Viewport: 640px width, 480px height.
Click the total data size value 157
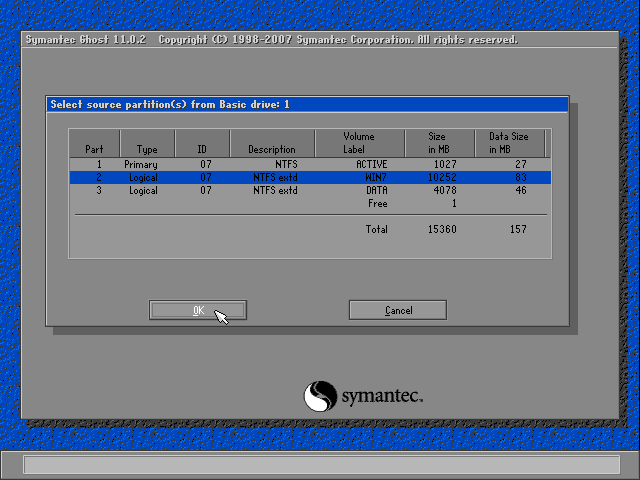coord(517,229)
